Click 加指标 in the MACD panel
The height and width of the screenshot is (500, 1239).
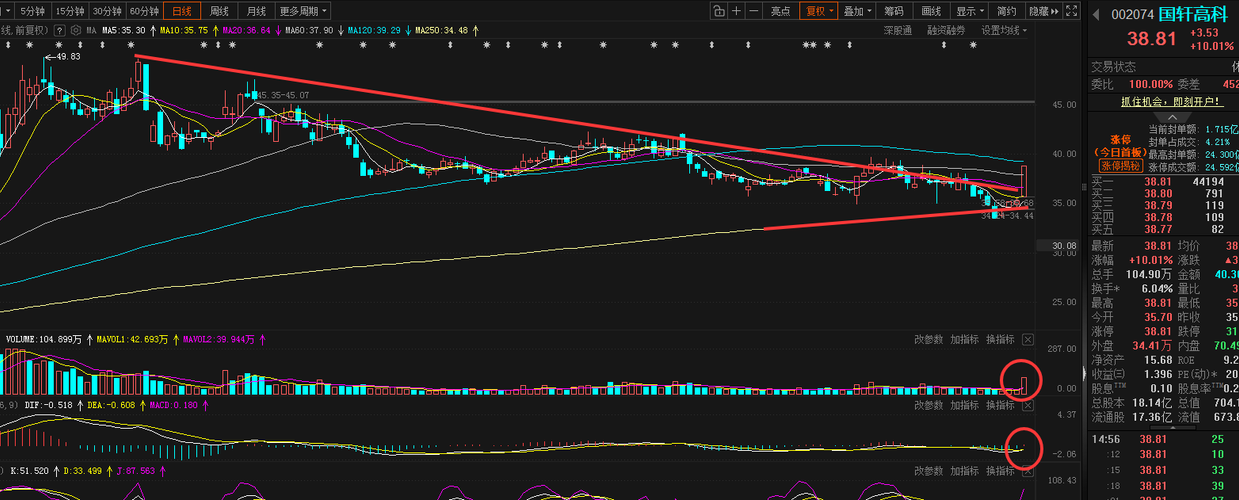[964, 405]
